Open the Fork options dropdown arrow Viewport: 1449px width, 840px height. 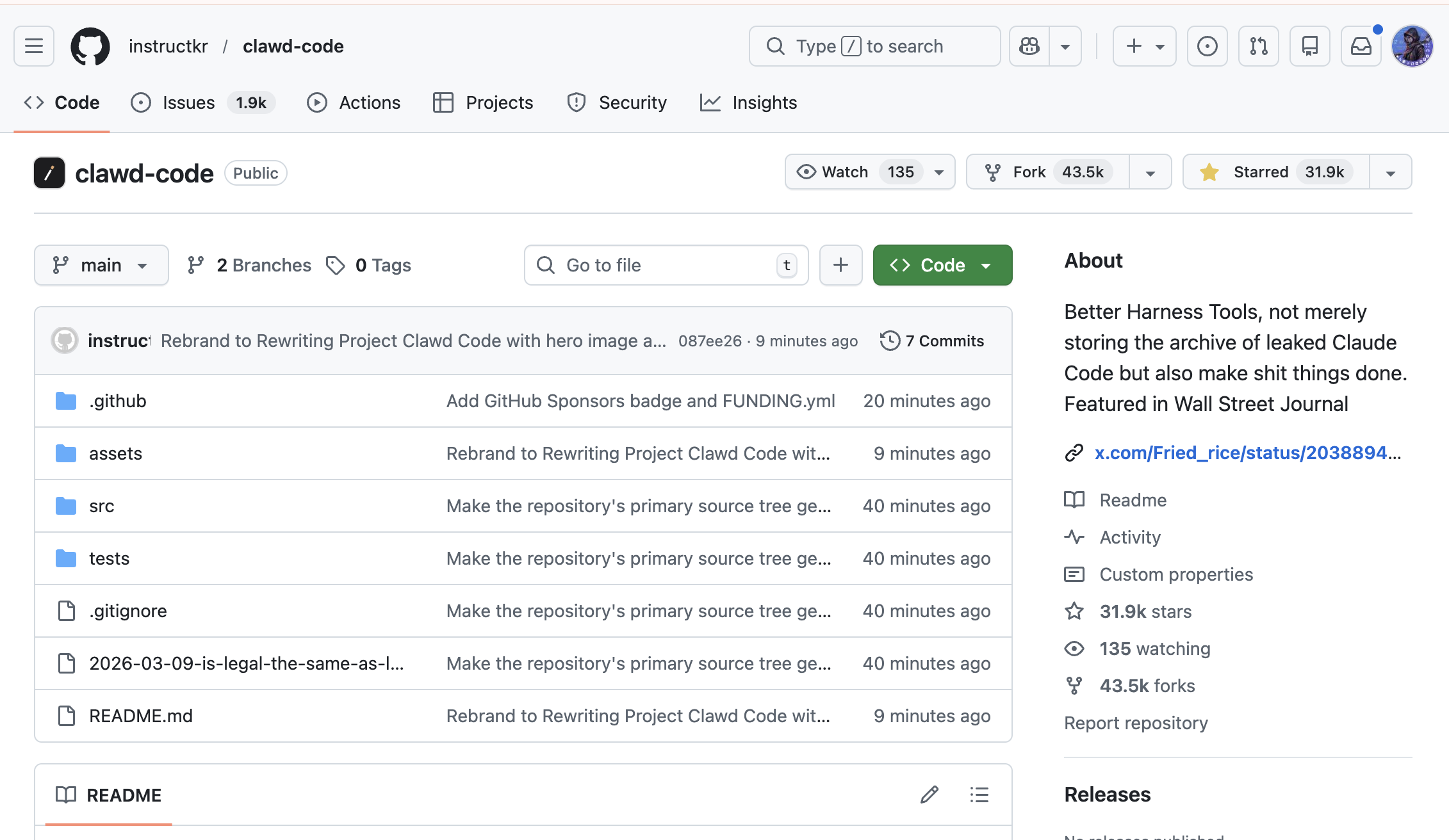pyautogui.click(x=1150, y=173)
